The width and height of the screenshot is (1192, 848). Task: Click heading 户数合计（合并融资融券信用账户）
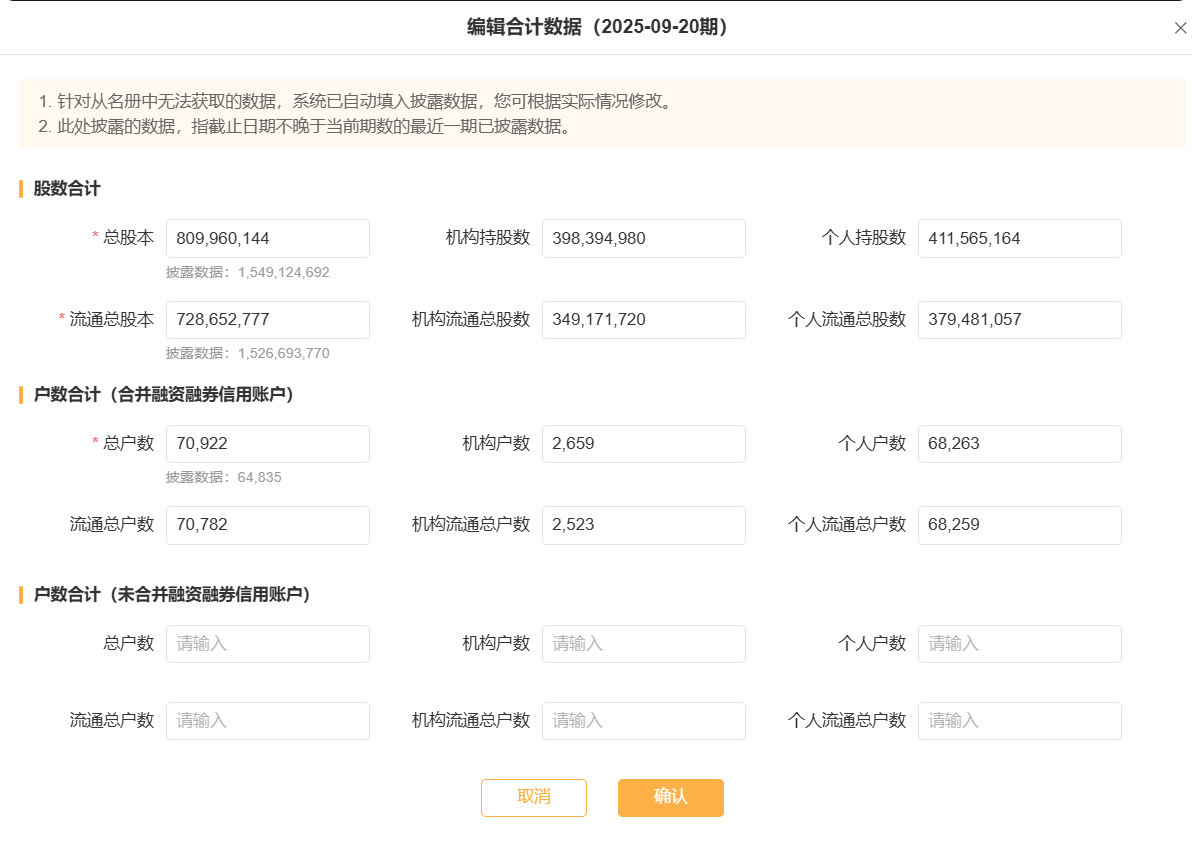tap(163, 395)
